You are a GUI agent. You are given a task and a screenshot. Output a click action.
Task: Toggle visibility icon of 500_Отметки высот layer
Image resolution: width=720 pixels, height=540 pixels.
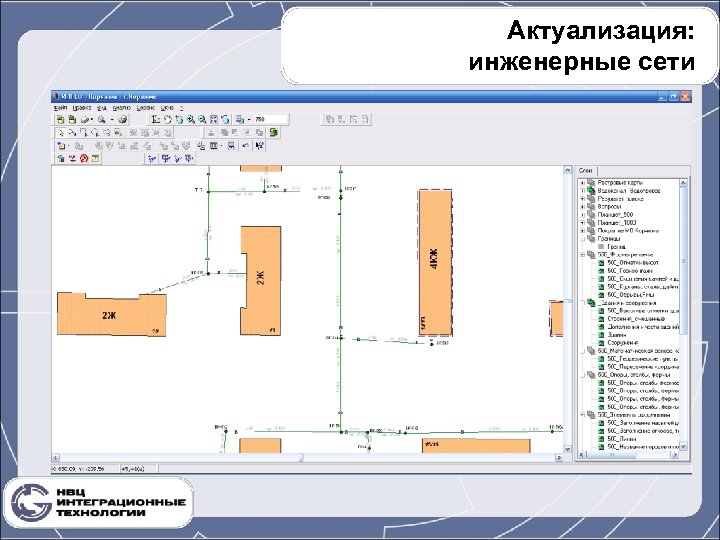(x=601, y=263)
